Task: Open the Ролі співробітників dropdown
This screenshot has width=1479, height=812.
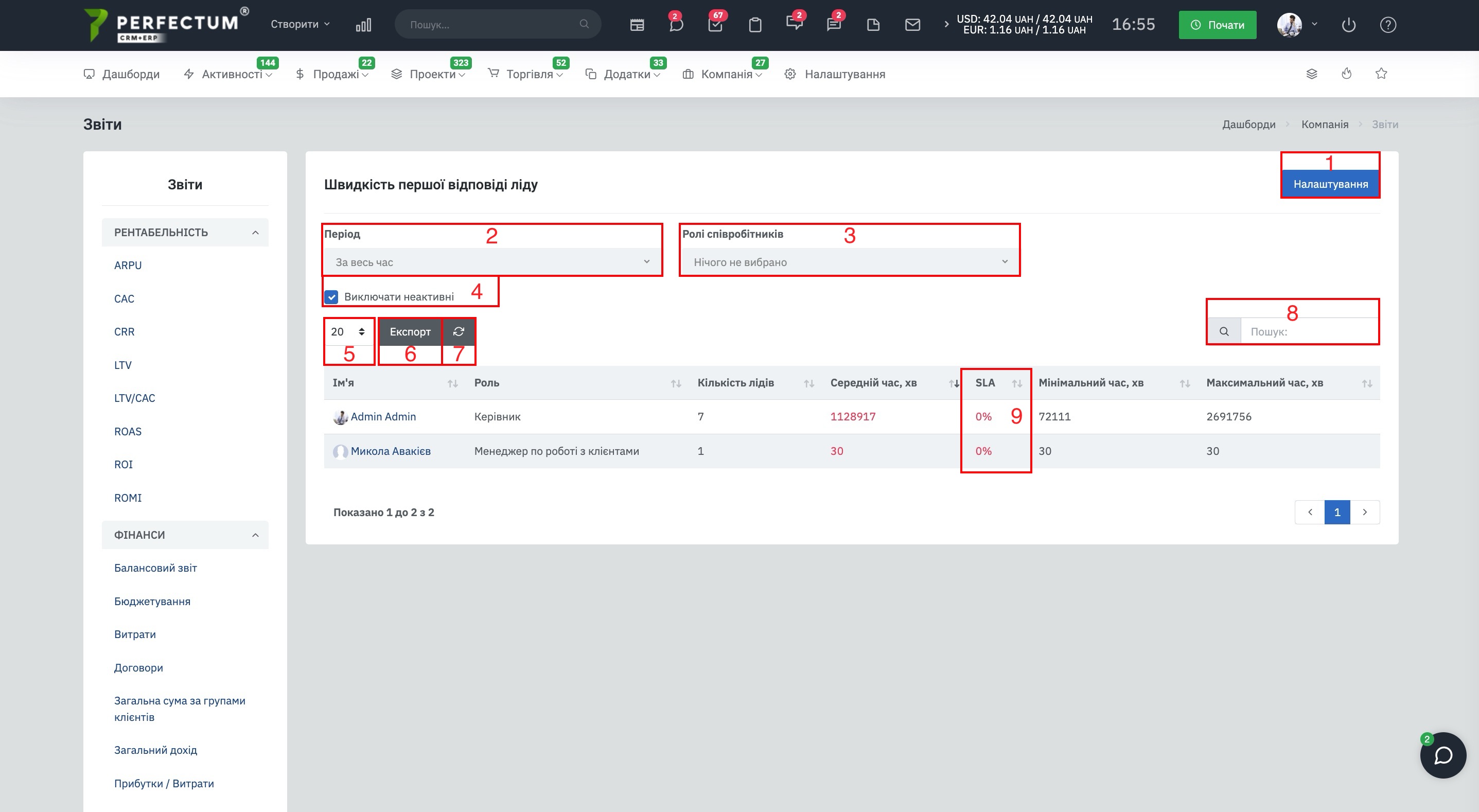Action: tap(849, 262)
